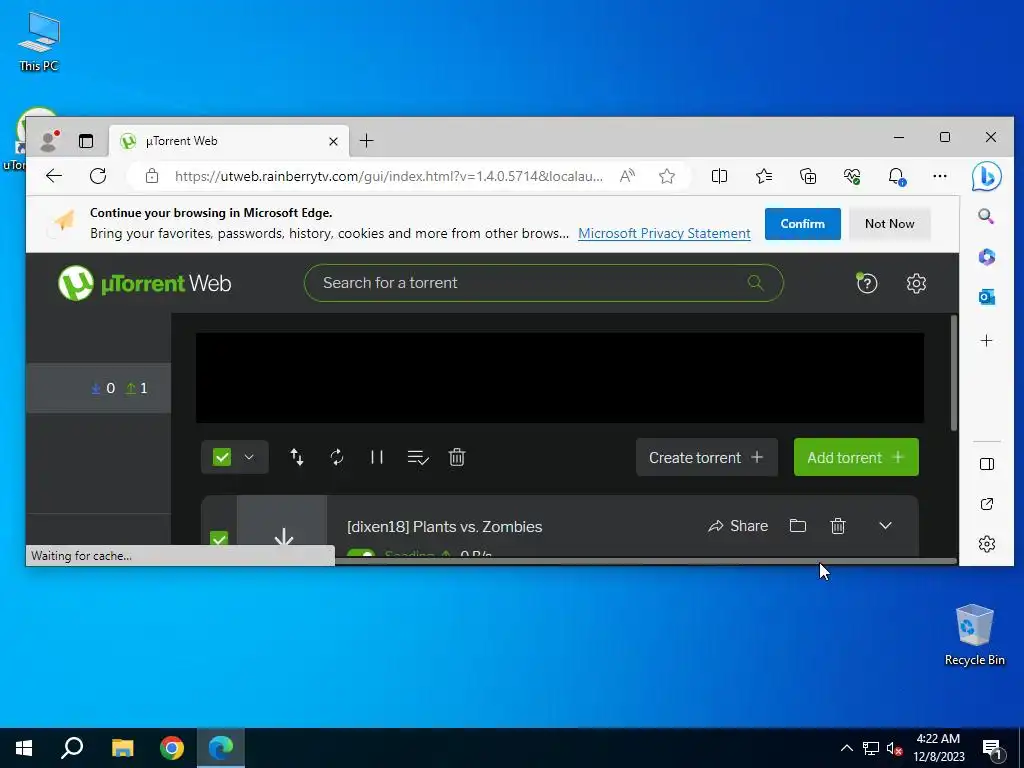This screenshot has width=1024, height=768.
Task: Toggle the select-all torrents checkbox
Action: 222,457
